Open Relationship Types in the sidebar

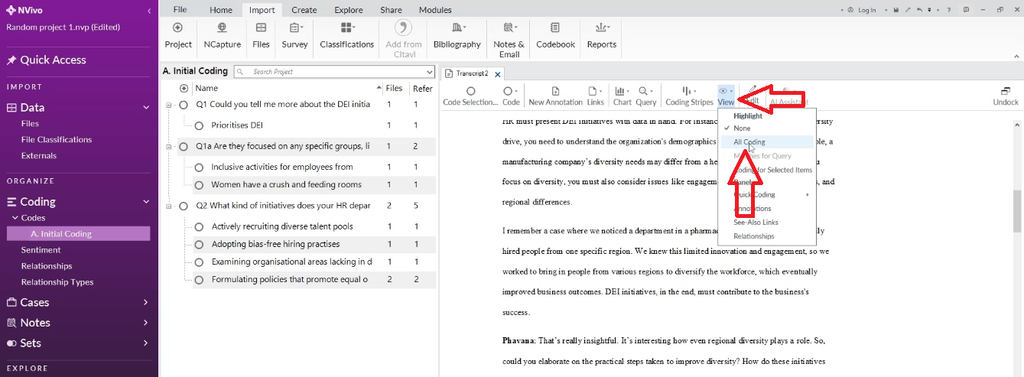57,282
